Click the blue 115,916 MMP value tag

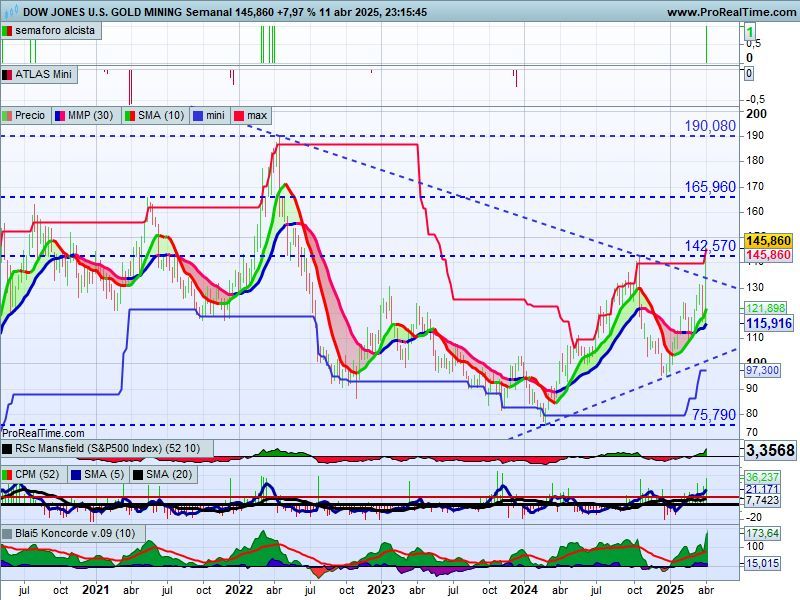click(x=769, y=323)
